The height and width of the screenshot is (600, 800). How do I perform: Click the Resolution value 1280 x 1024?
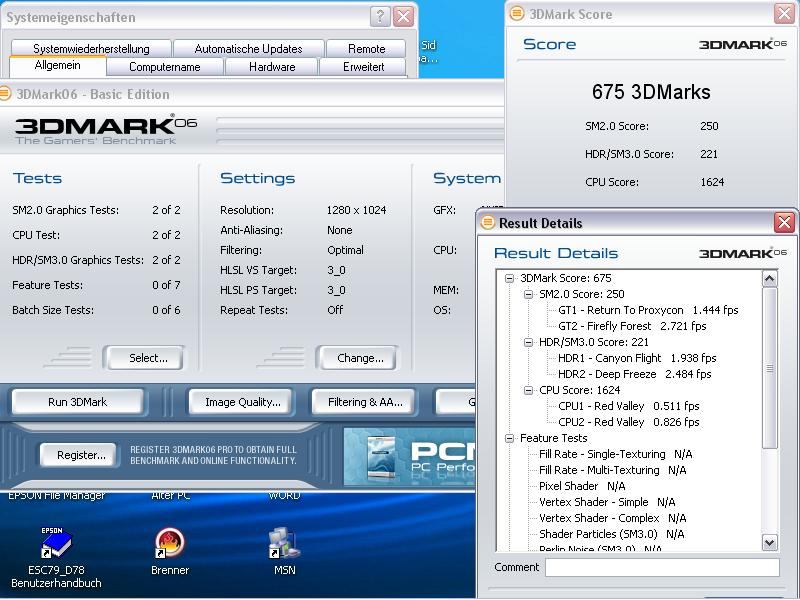356,210
